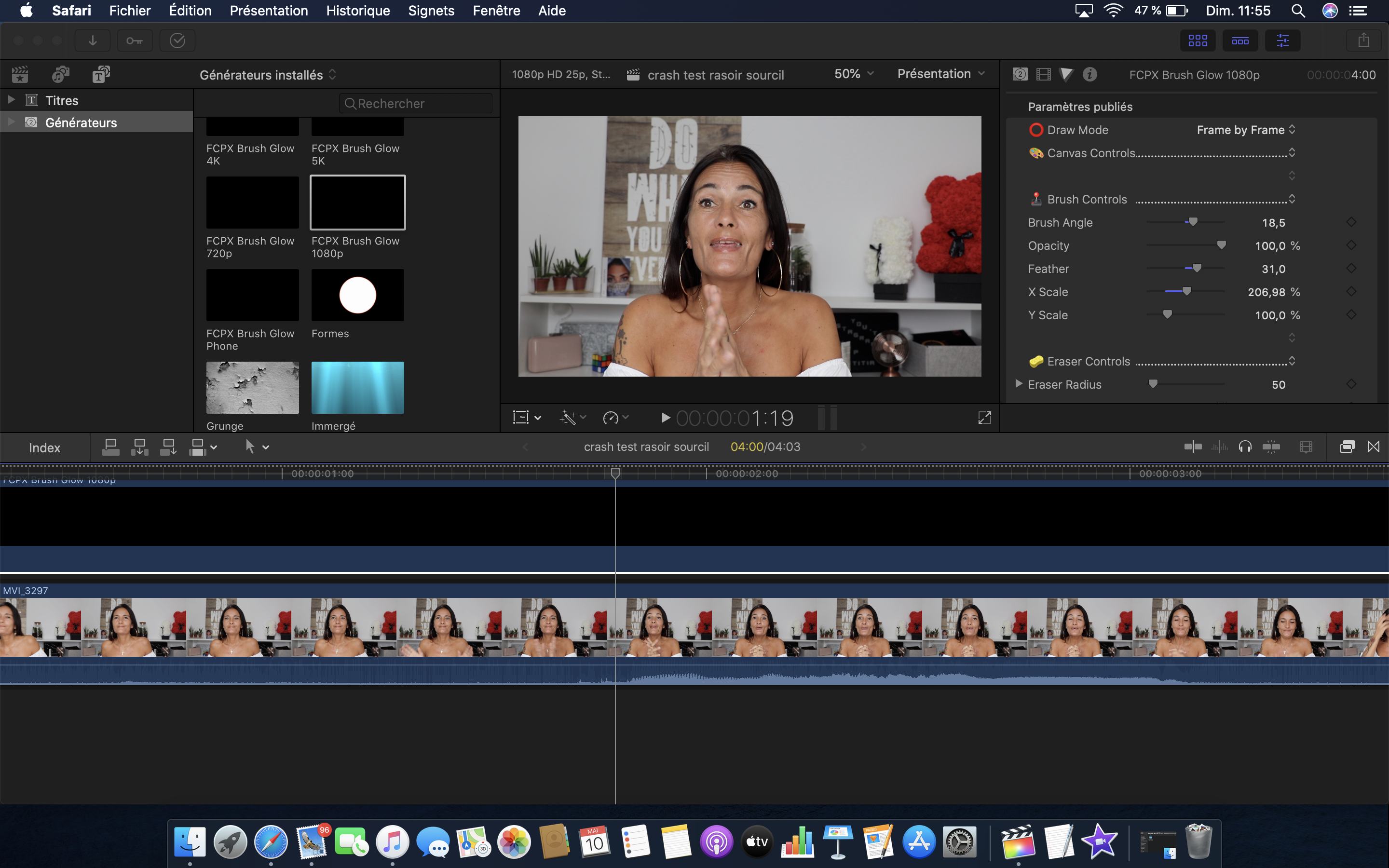Open the Titles and Generators sidebar icon
The height and width of the screenshot is (868, 1389).
101,75
